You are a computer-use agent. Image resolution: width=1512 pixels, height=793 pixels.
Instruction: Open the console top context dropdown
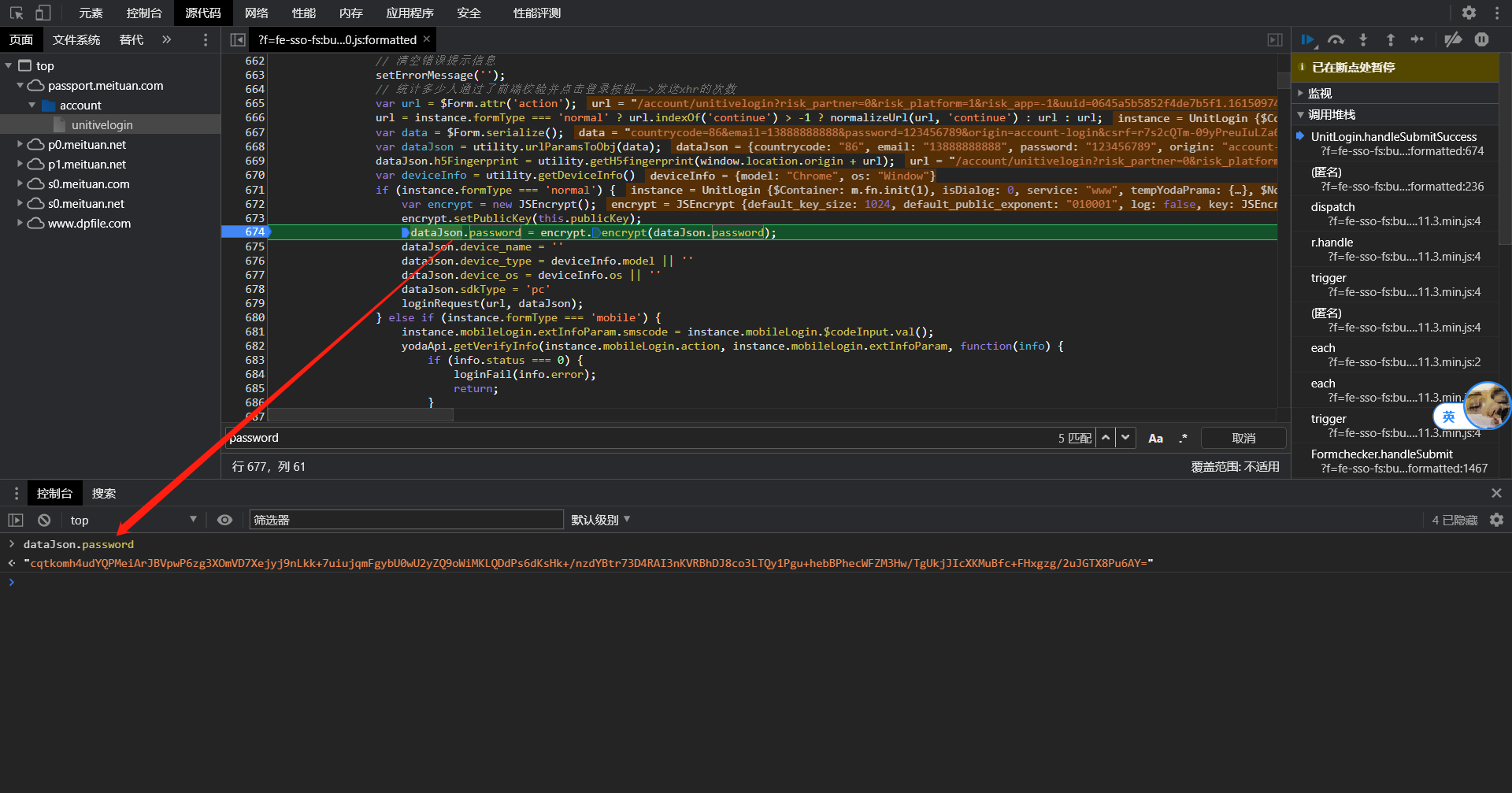132,520
